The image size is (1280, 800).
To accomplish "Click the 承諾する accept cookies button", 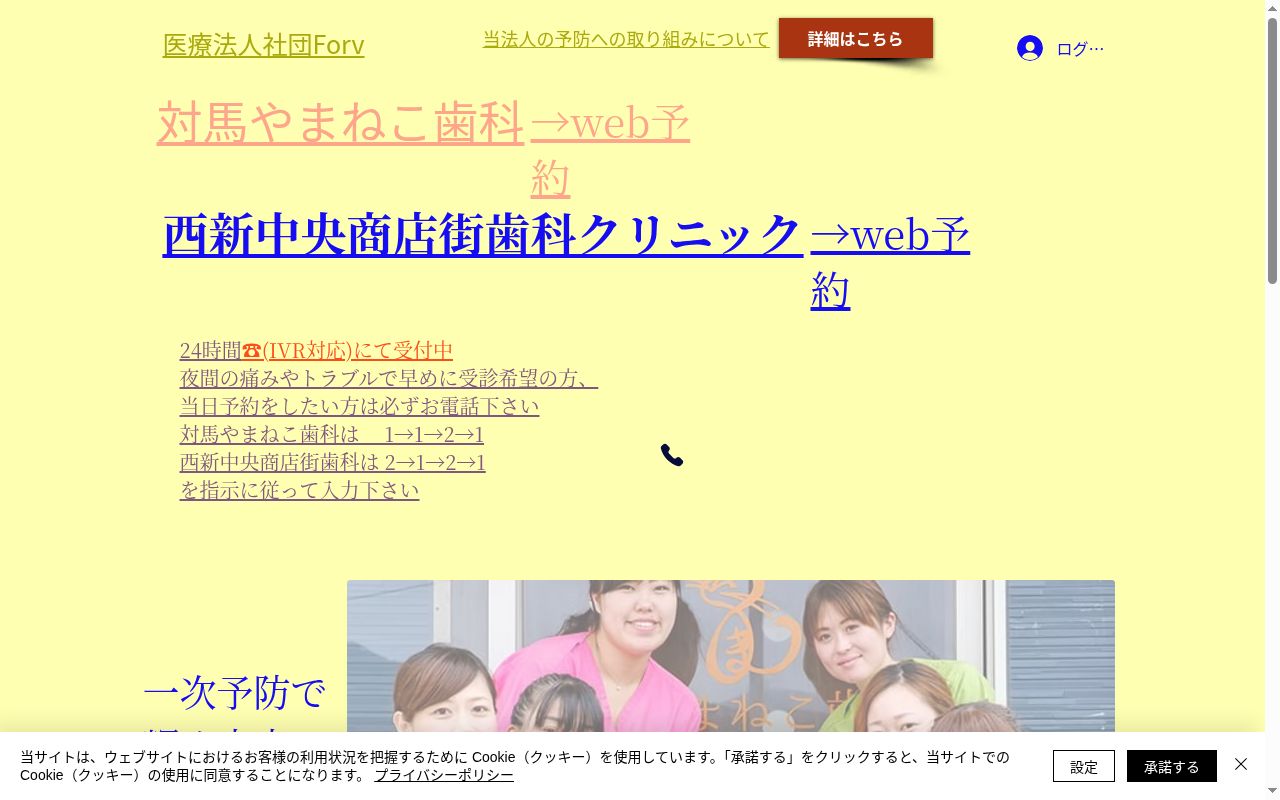I will (x=1172, y=766).
